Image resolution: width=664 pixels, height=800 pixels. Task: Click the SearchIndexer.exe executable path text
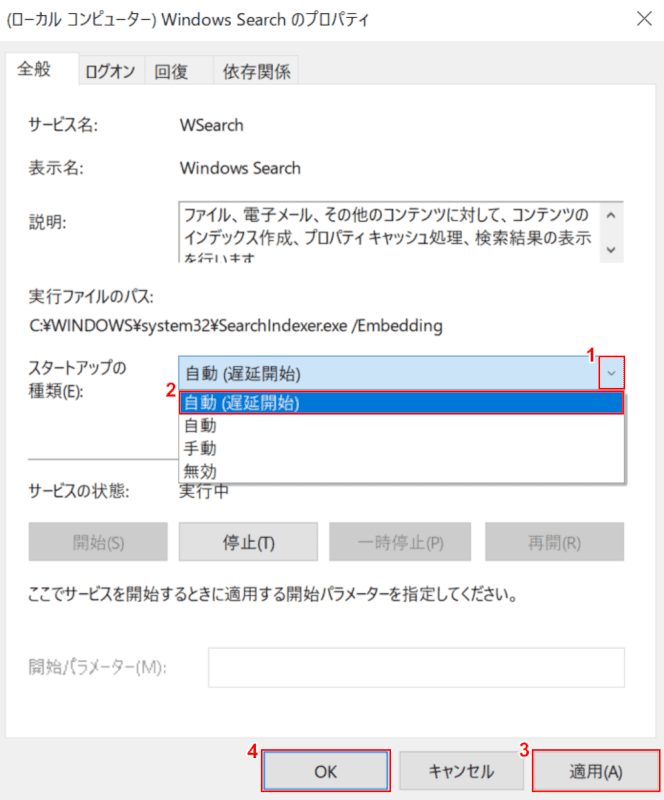(236, 326)
